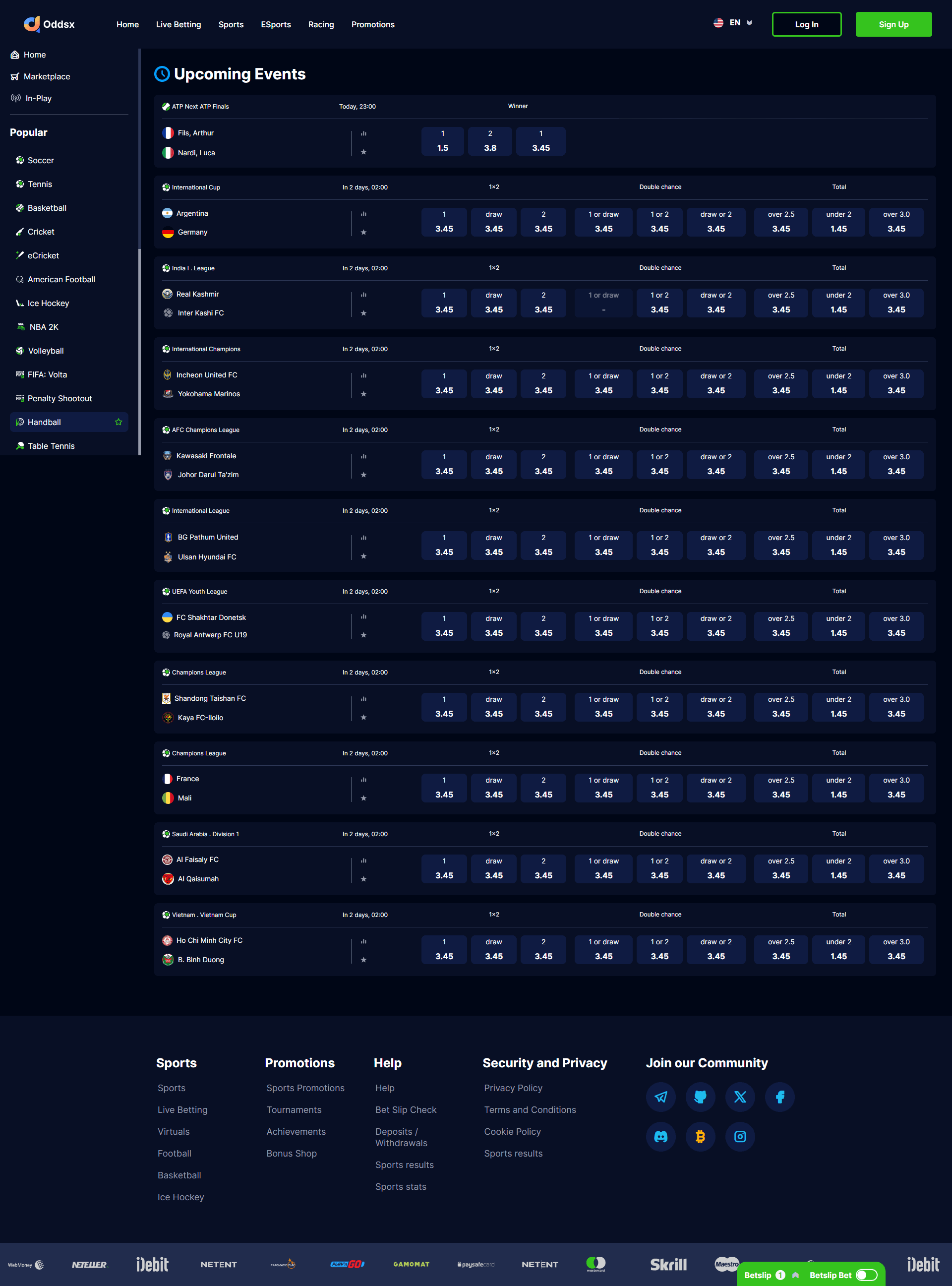Open the Bet Slip Check footer link

pyautogui.click(x=406, y=1109)
